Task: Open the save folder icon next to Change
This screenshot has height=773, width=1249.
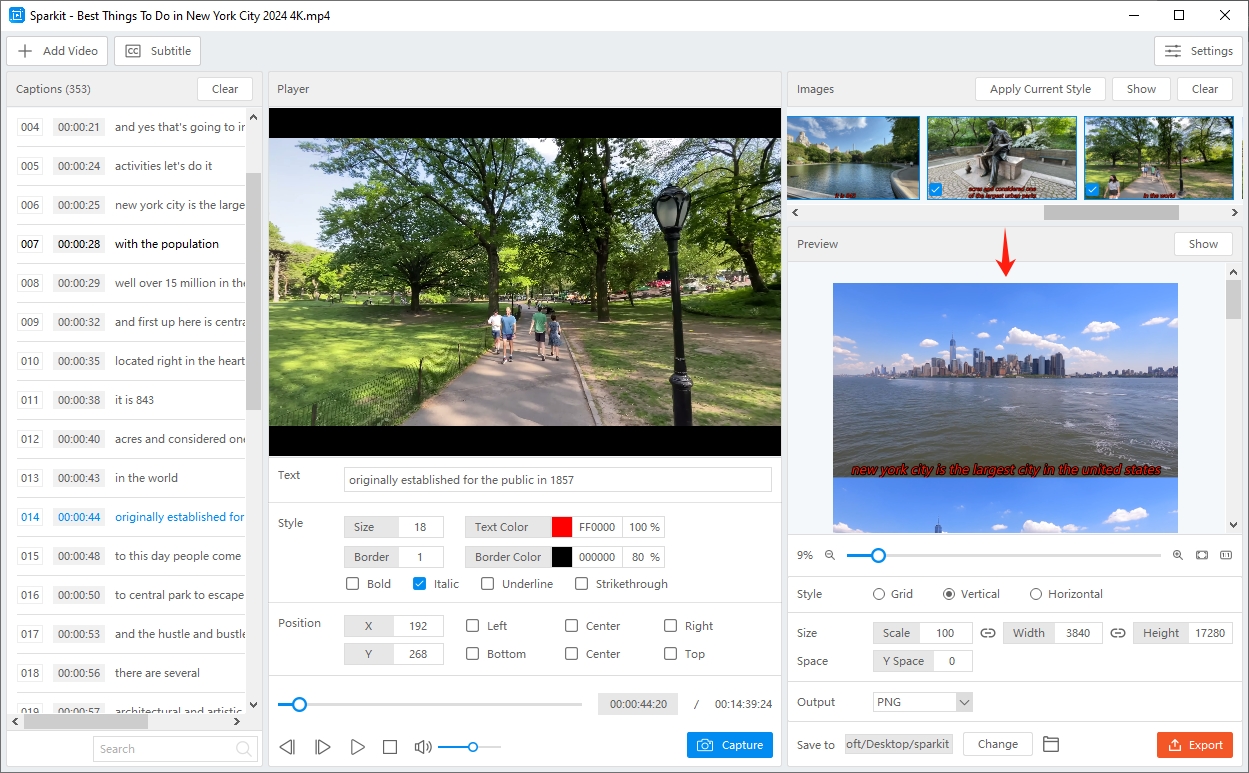Action: pos(1050,744)
